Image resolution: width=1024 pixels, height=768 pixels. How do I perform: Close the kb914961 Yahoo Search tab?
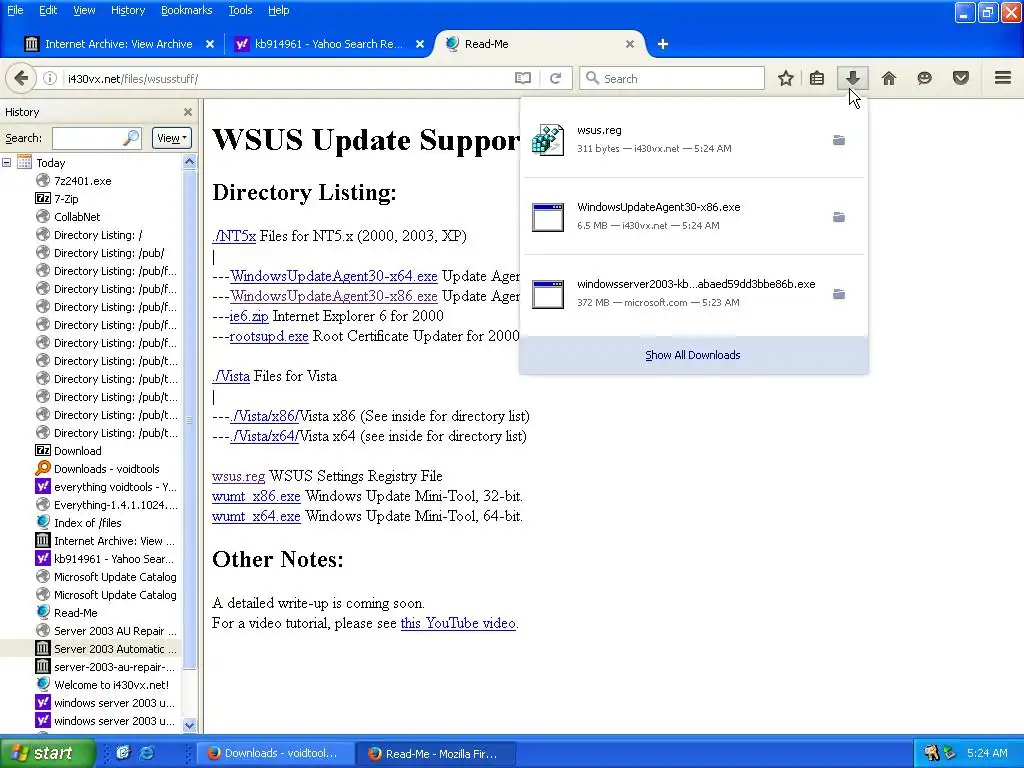click(420, 44)
